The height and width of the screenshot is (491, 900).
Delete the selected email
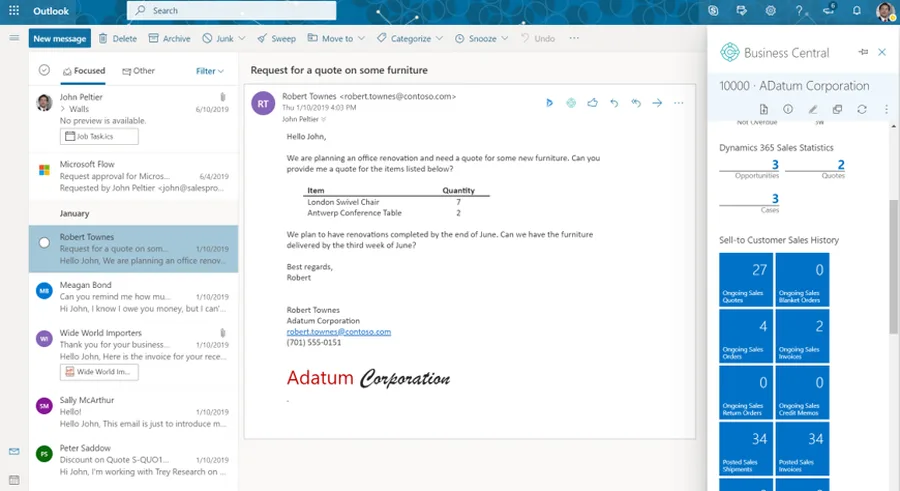(118, 38)
